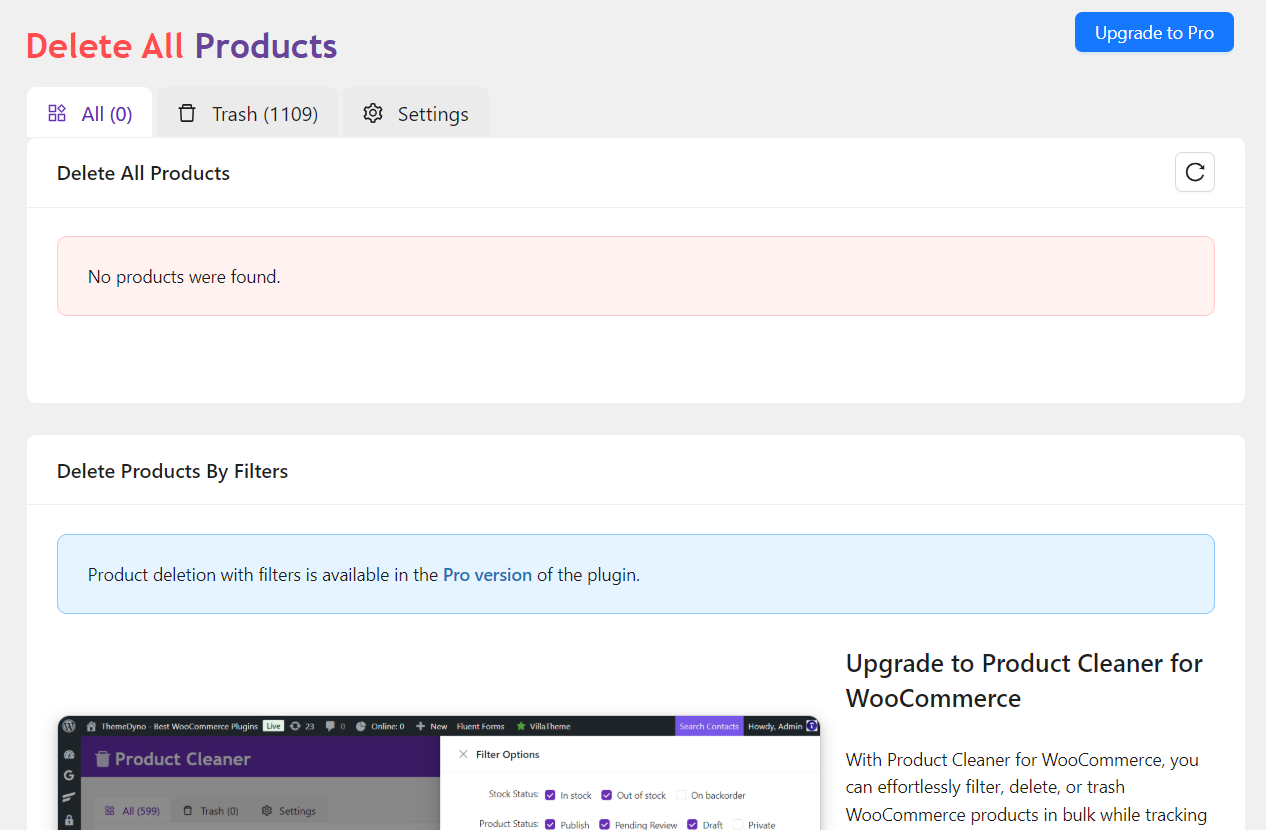
Task: Click the Upgrade to Pro button
Action: click(x=1154, y=32)
